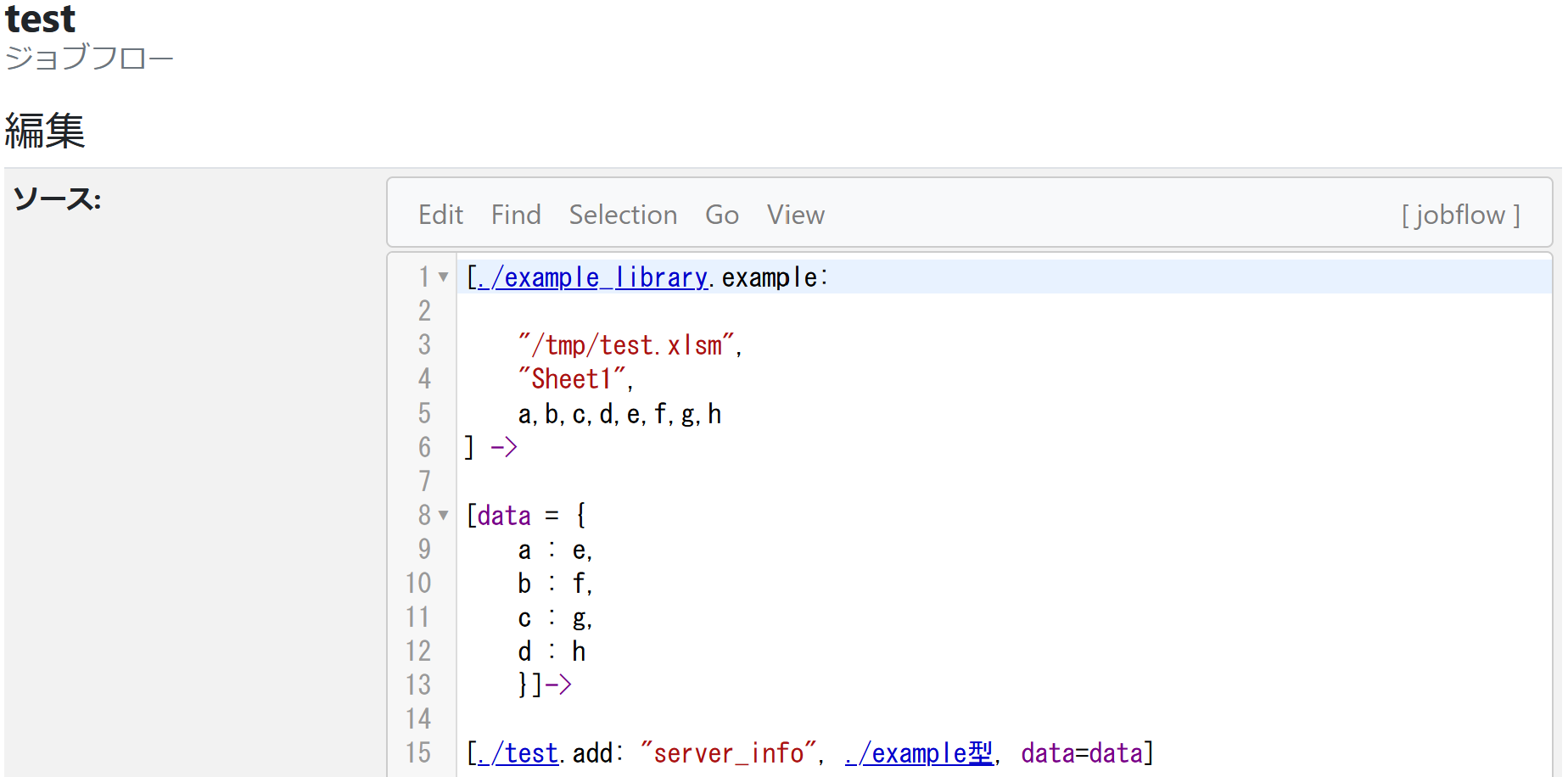The height and width of the screenshot is (777, 1568).
Task: Open the View menu
Action: [x=795, y=215]
